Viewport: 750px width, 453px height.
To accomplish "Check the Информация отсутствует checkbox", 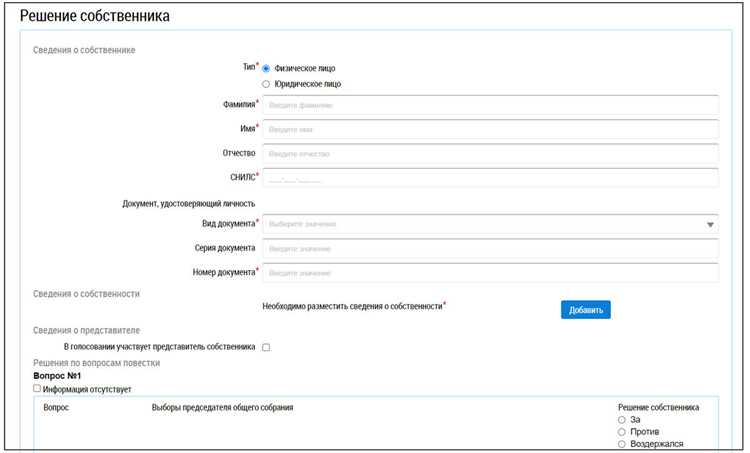I will pyautogui.click(x=37, y=388).
